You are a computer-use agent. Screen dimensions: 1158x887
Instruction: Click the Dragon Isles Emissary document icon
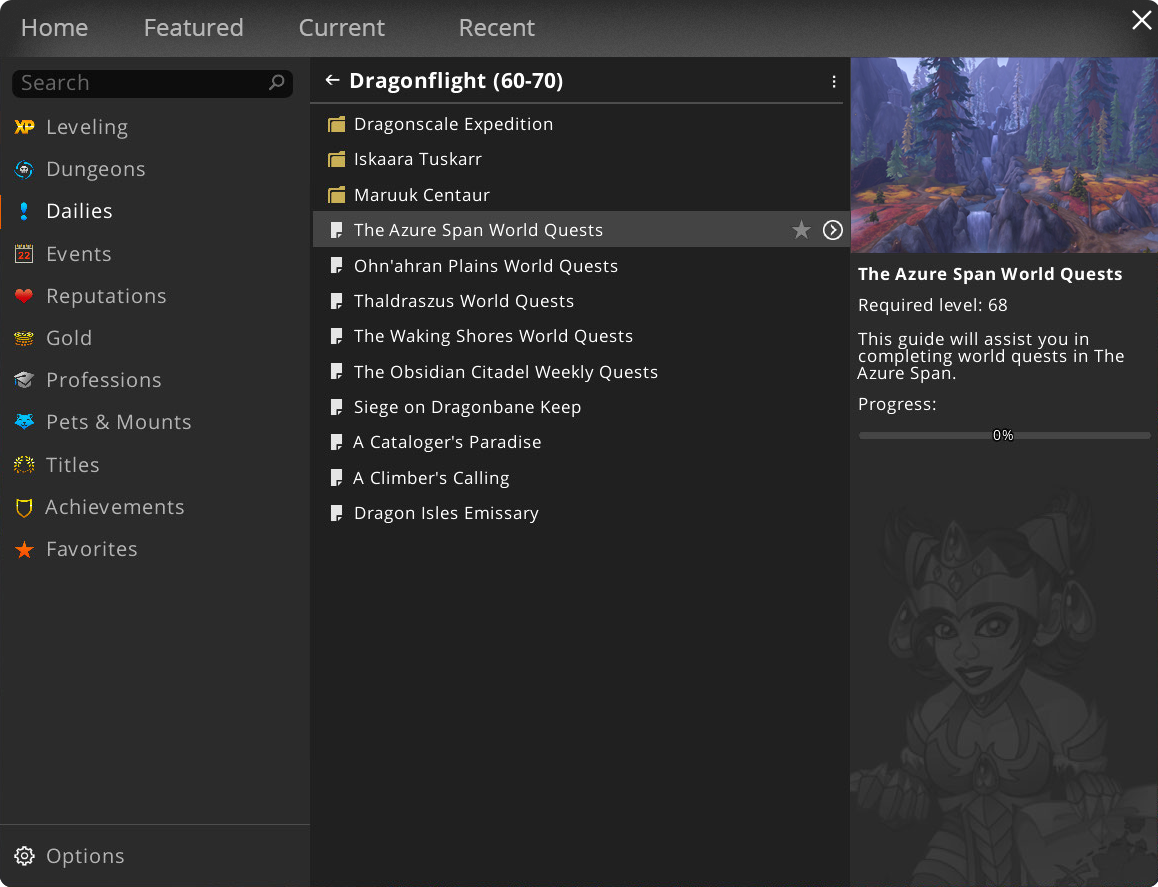337,513
